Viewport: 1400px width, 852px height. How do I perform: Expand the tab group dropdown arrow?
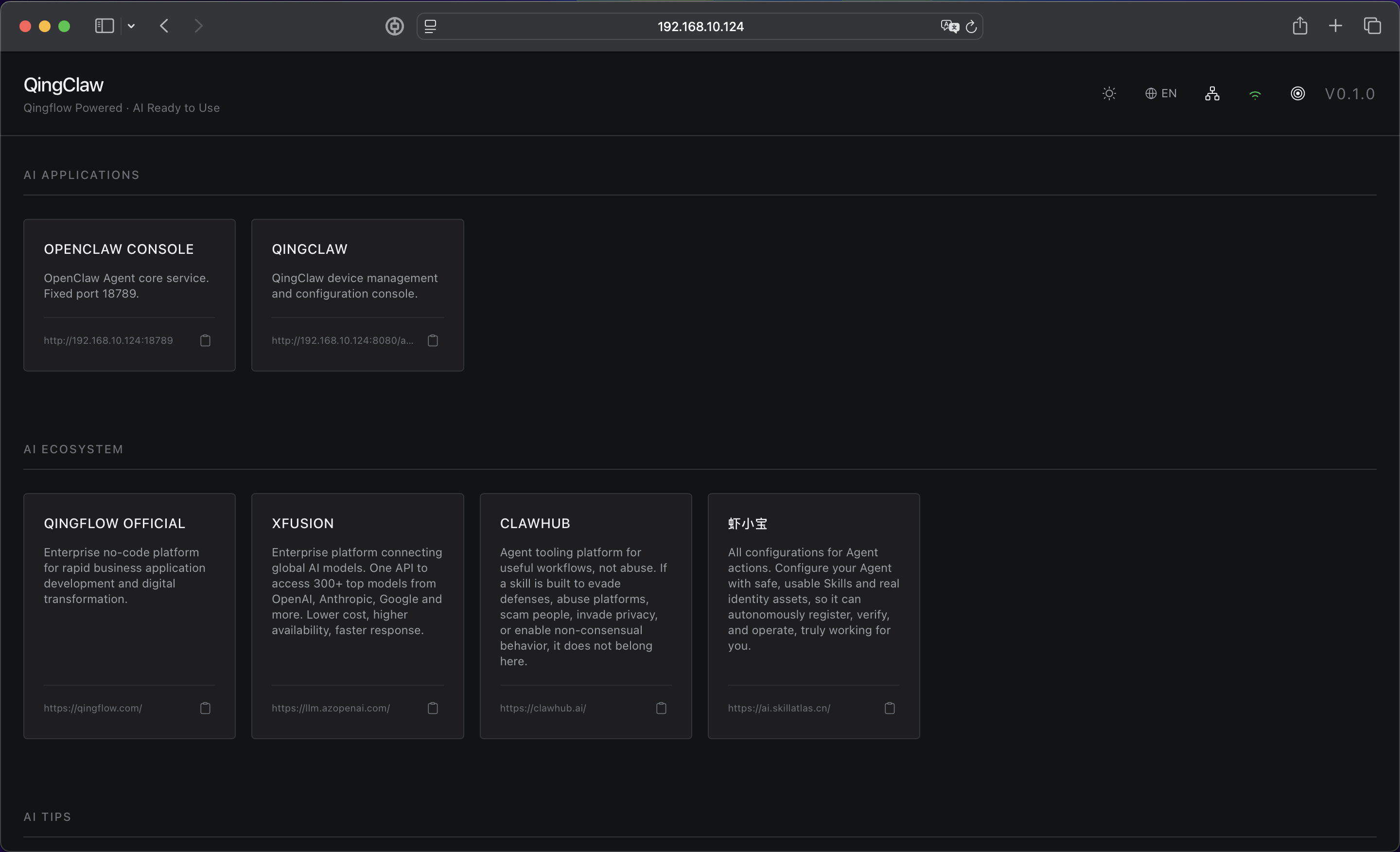click(x=131, y=26)
